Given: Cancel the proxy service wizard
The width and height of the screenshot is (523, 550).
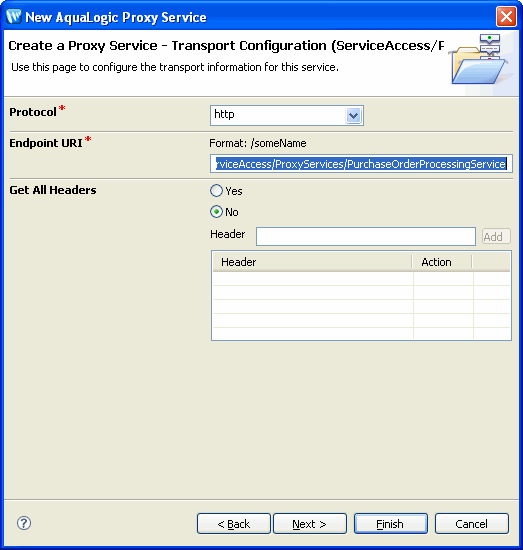Looking at the screenshot, I should tap(472, 524).
